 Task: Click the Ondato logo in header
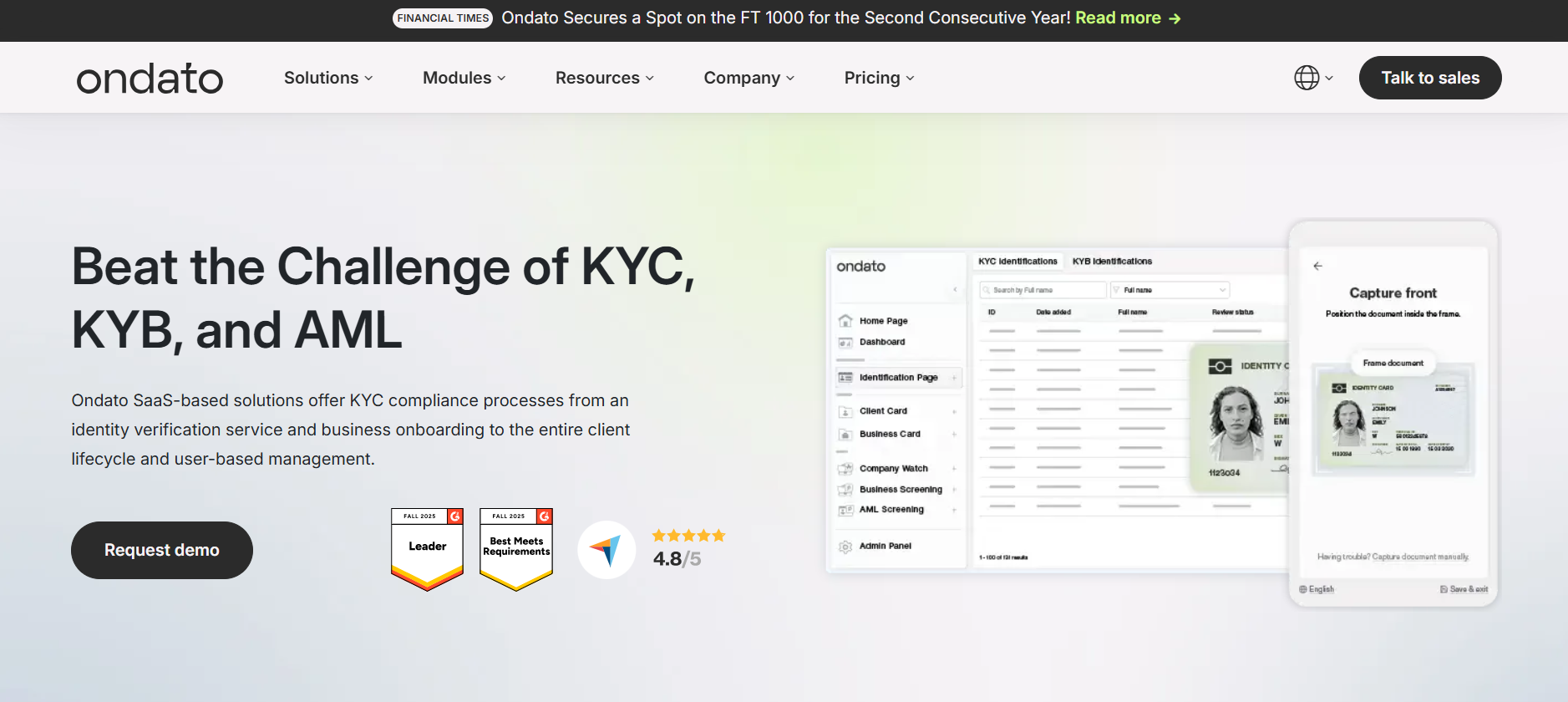(150, 79)
